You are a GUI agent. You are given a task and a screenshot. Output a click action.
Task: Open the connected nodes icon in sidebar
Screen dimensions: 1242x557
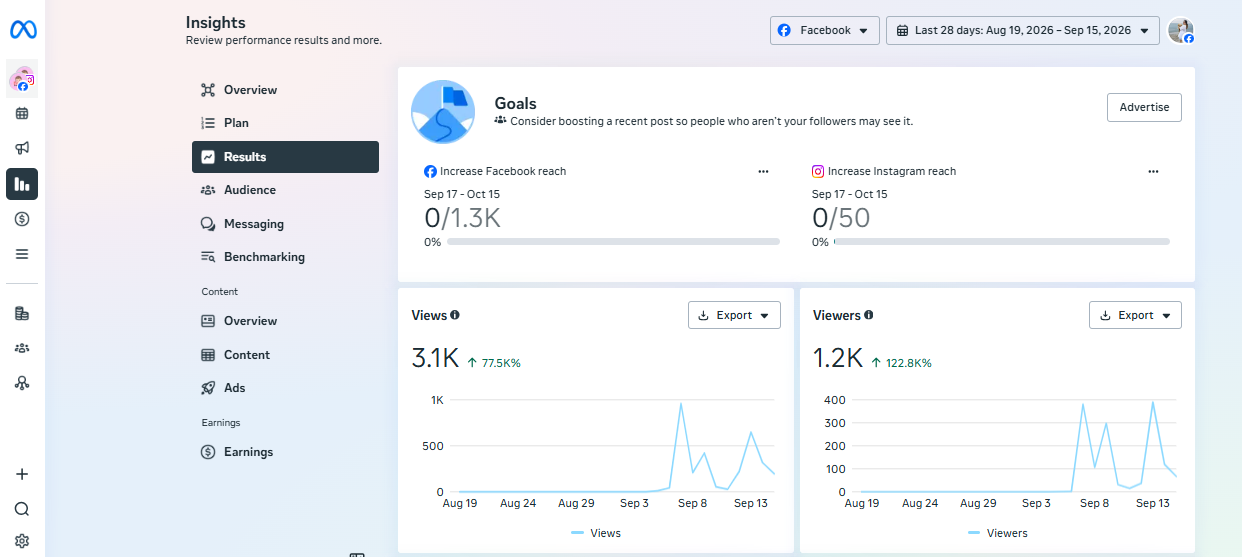pyautogui.click(x=22, y=382)
